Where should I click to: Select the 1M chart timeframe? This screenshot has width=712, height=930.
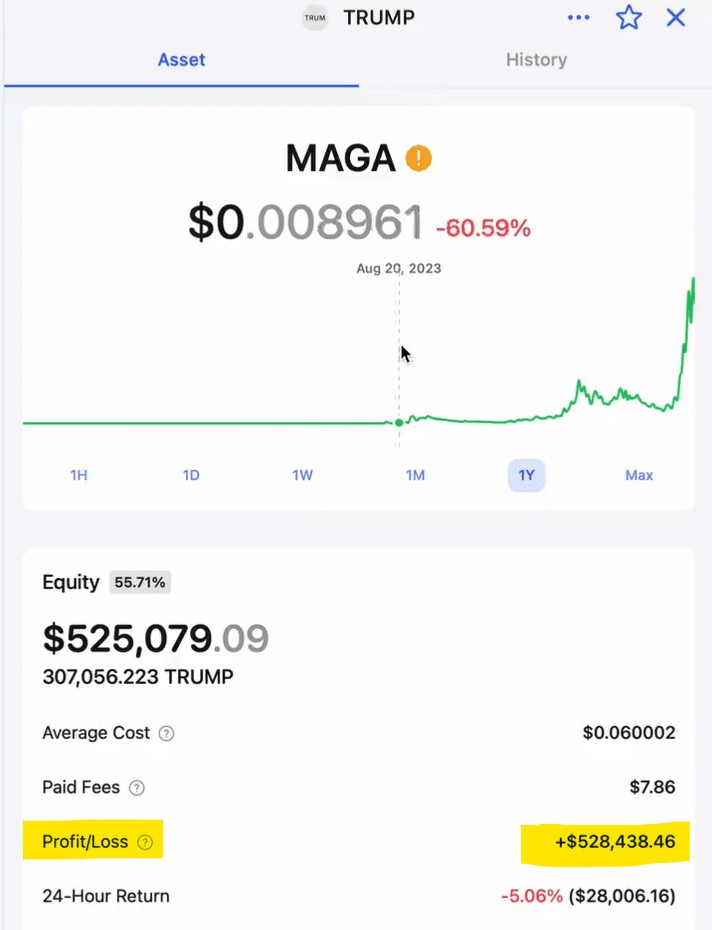415,475
